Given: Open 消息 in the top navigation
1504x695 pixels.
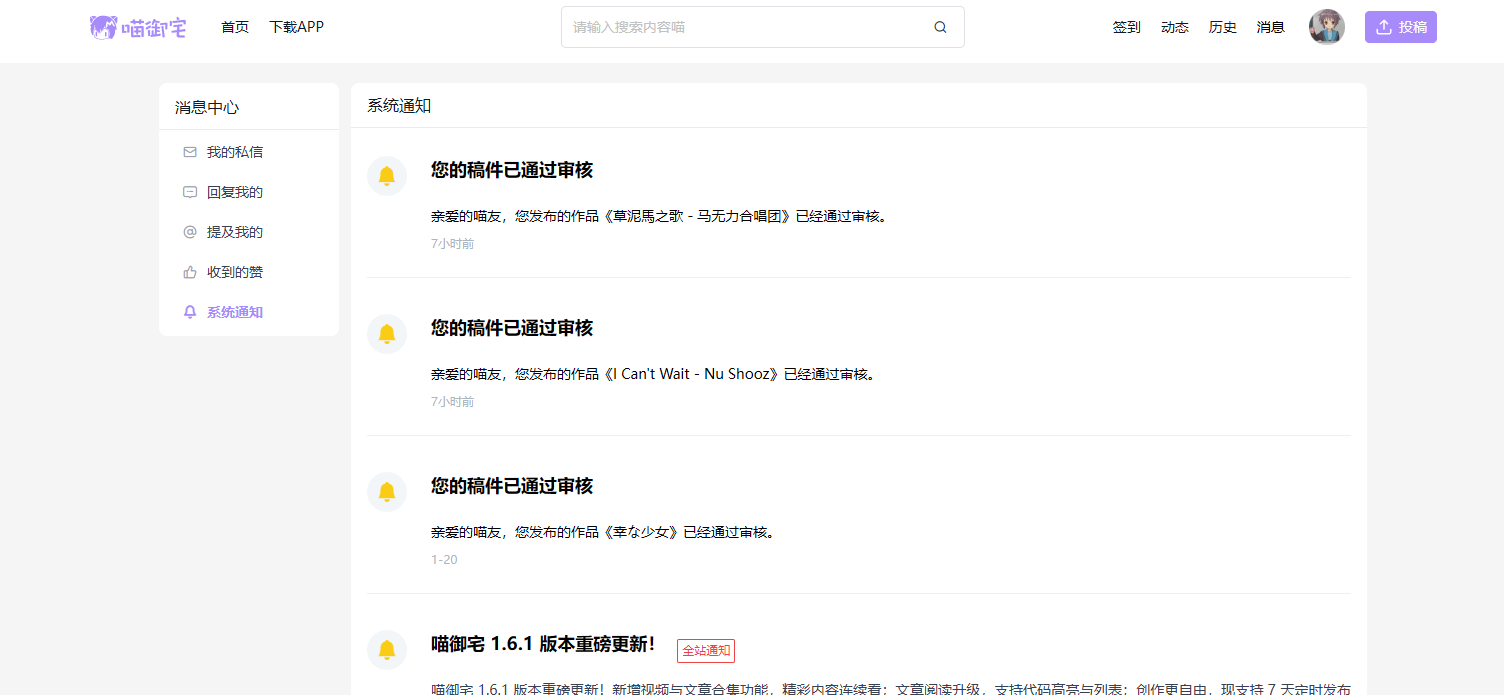Looking at the screenshot, I should click(x=1270, y=27).
